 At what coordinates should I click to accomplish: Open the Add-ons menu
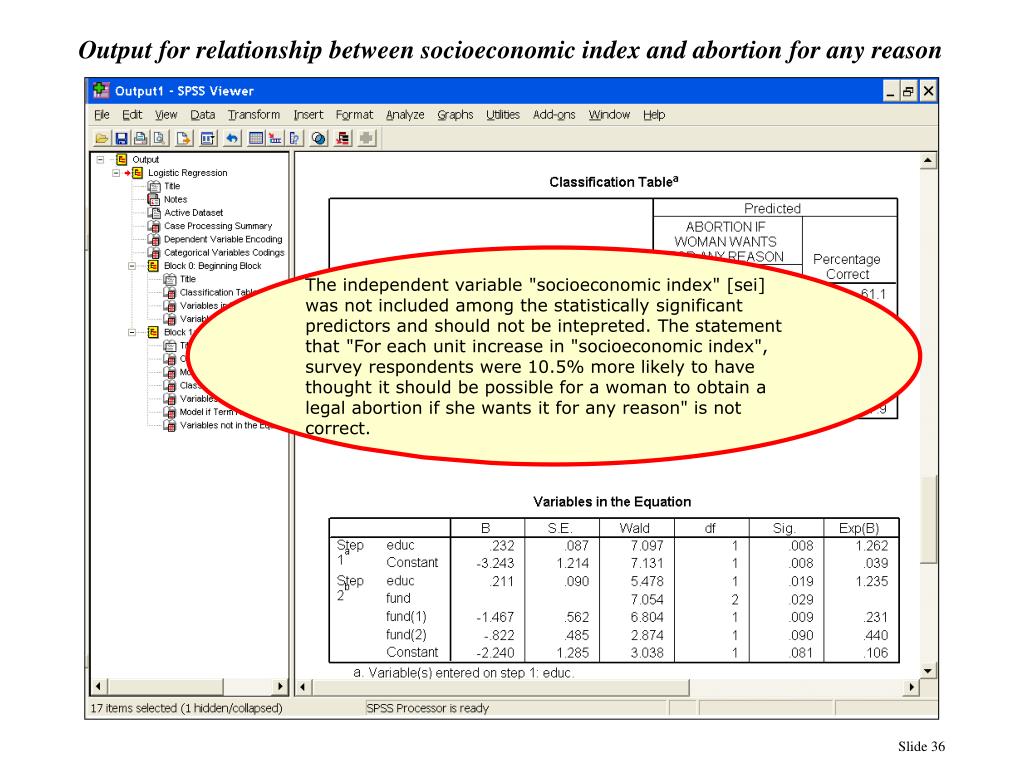(554, 115)
